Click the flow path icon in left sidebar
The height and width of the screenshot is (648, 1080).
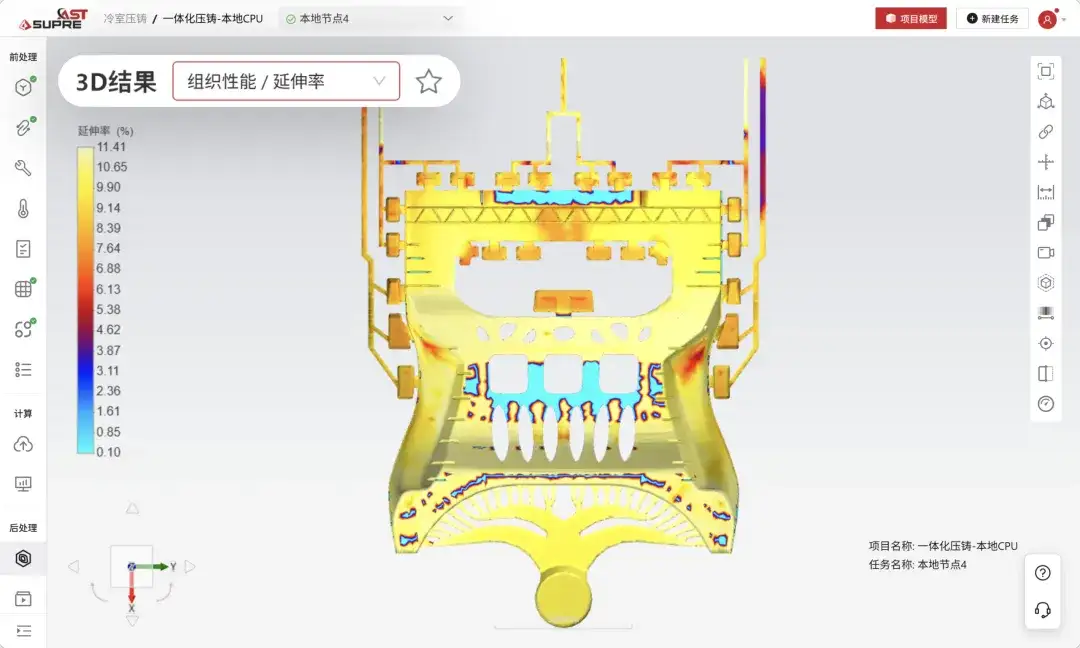point(23,329)
